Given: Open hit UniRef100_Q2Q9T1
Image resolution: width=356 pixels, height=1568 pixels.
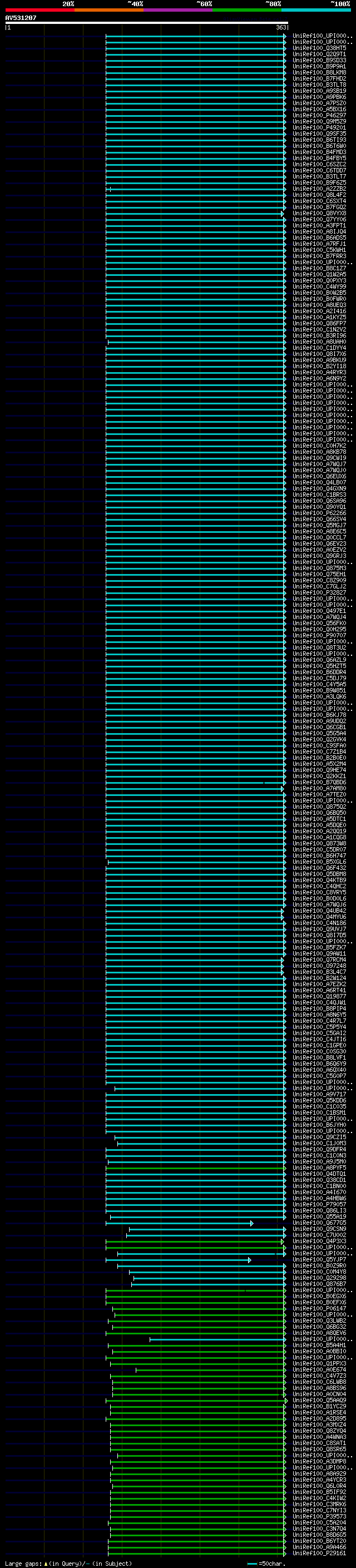Looking at the screenshot, I should pos(319,54).
